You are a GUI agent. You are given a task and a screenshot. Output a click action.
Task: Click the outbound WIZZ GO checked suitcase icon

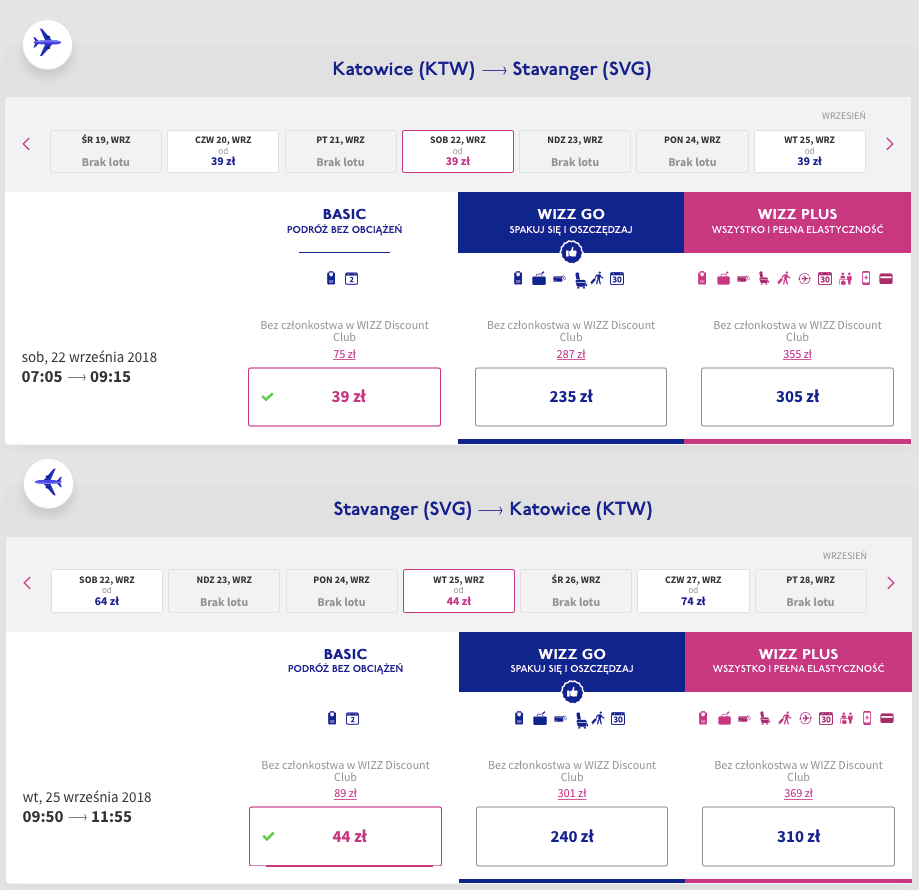pyautogui.click(x=539, y=279)
